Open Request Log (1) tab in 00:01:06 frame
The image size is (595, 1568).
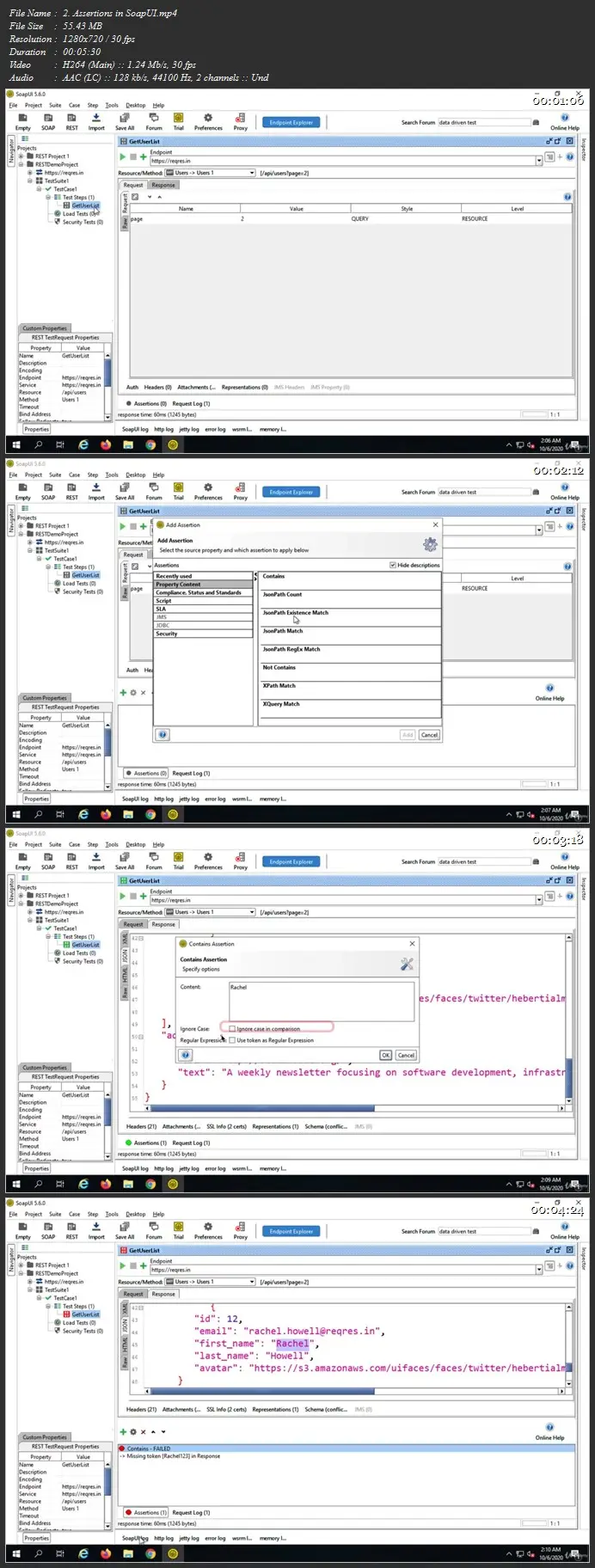191,403
